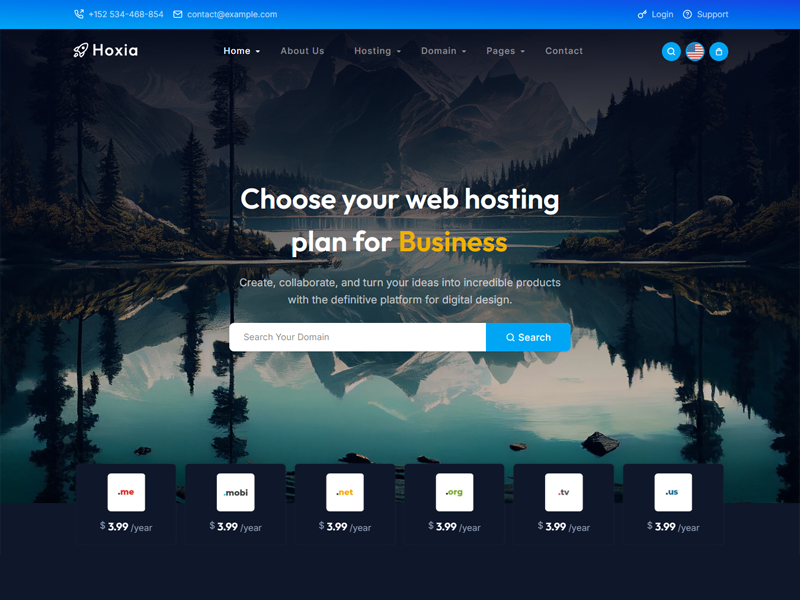Screen dimensions: 800x600
Task: Click the .me domain icon
Action: click(x=126, y=492)
